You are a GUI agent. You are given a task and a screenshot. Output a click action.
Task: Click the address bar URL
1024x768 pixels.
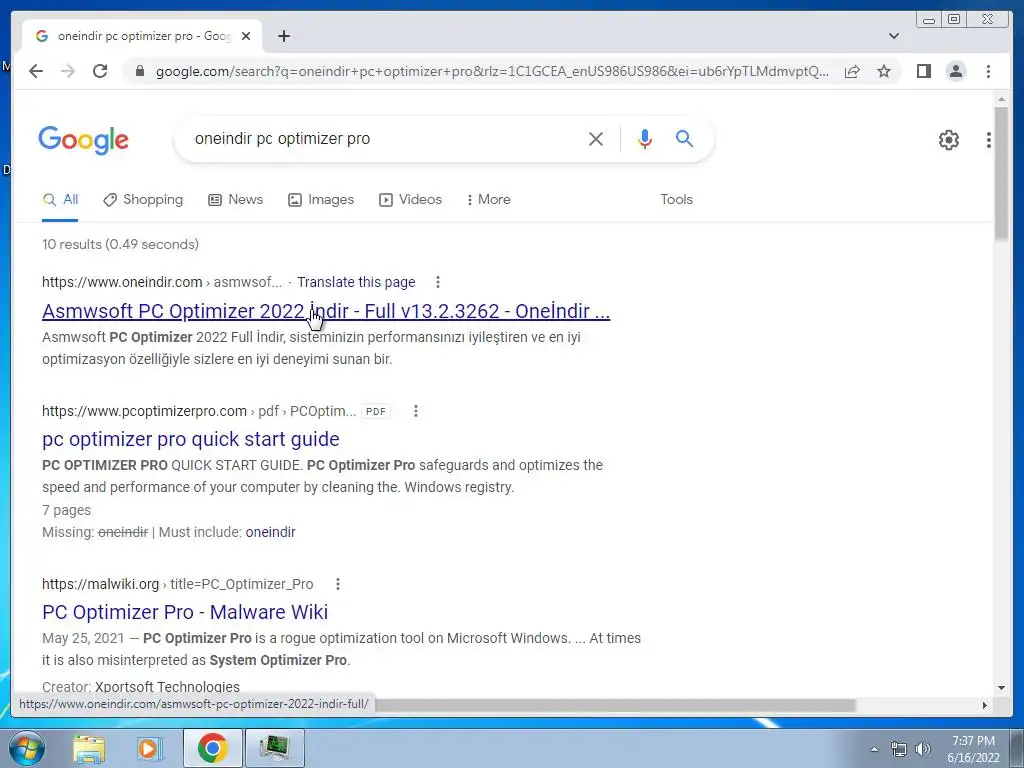(492, 71)
